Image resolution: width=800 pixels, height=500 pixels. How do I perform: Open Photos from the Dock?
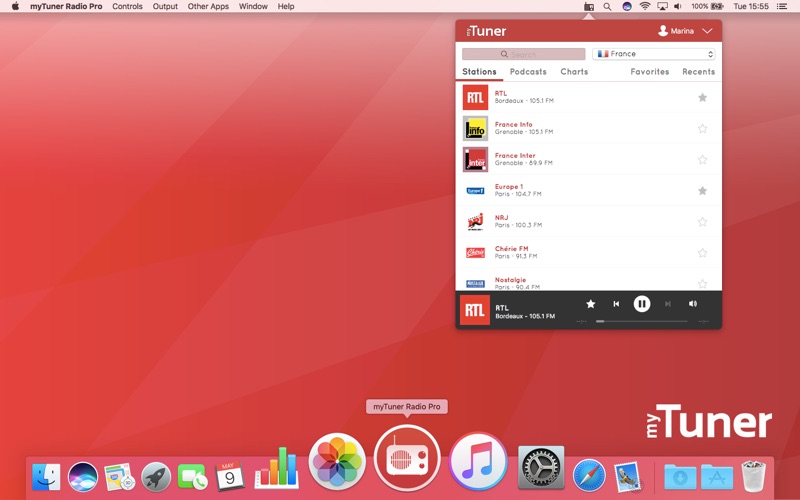(x=337, y=461)
